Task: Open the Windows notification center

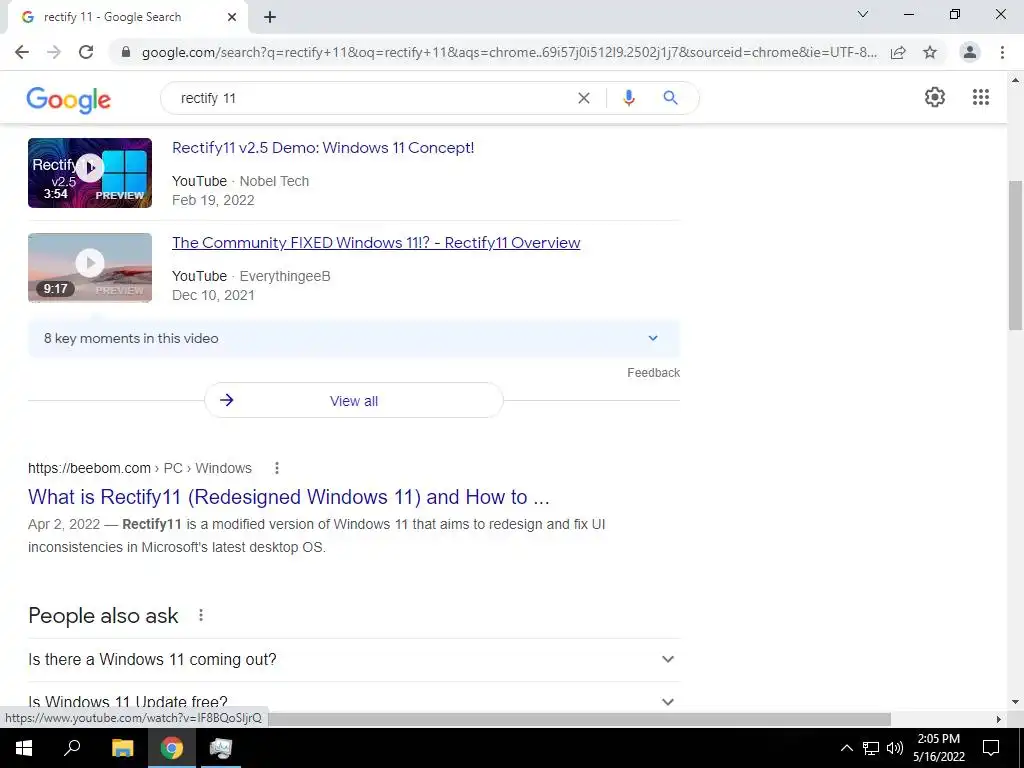Action: [991, 748]
